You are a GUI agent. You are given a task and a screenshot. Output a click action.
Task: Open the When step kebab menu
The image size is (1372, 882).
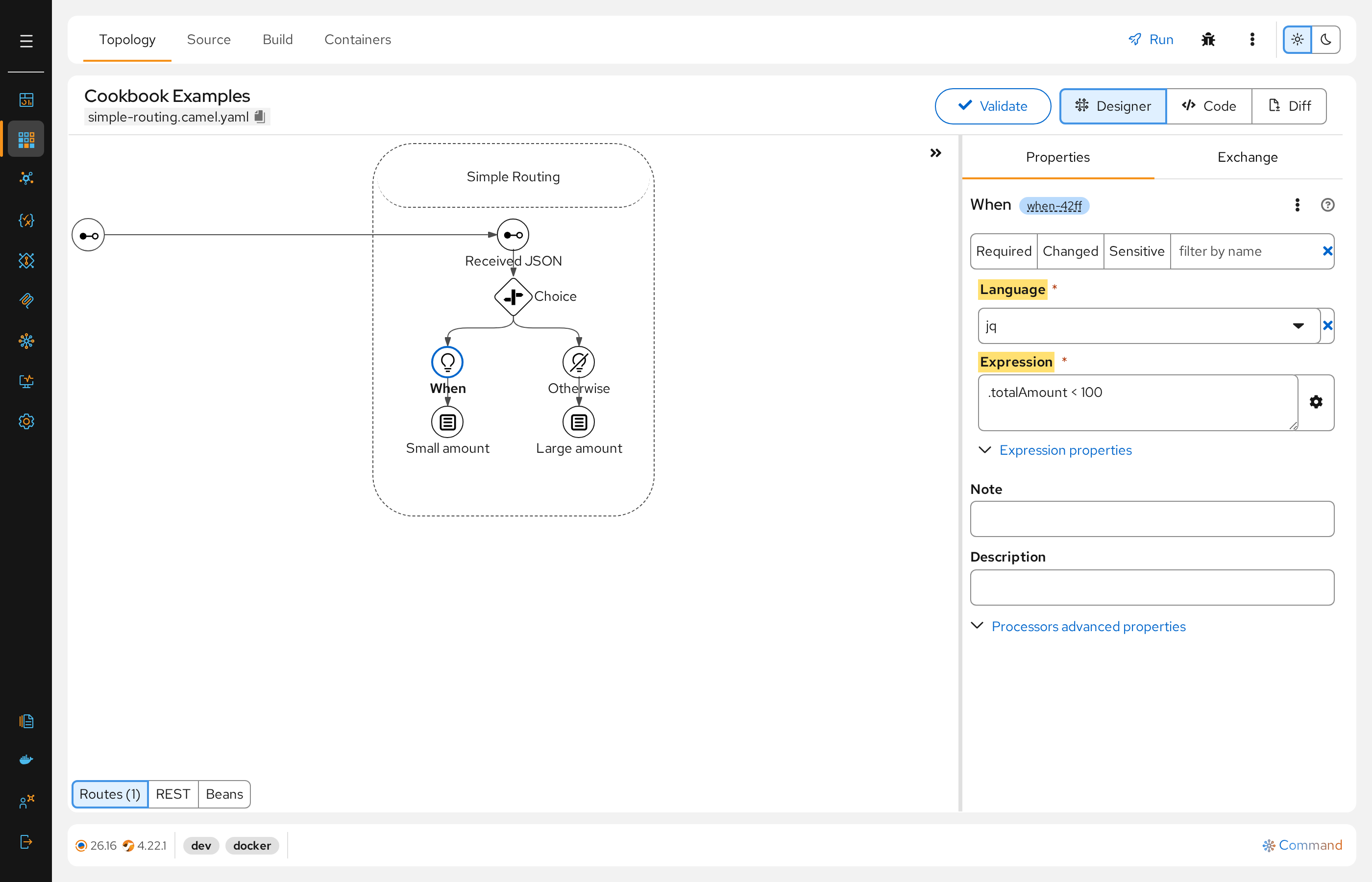pos(1297,205)
